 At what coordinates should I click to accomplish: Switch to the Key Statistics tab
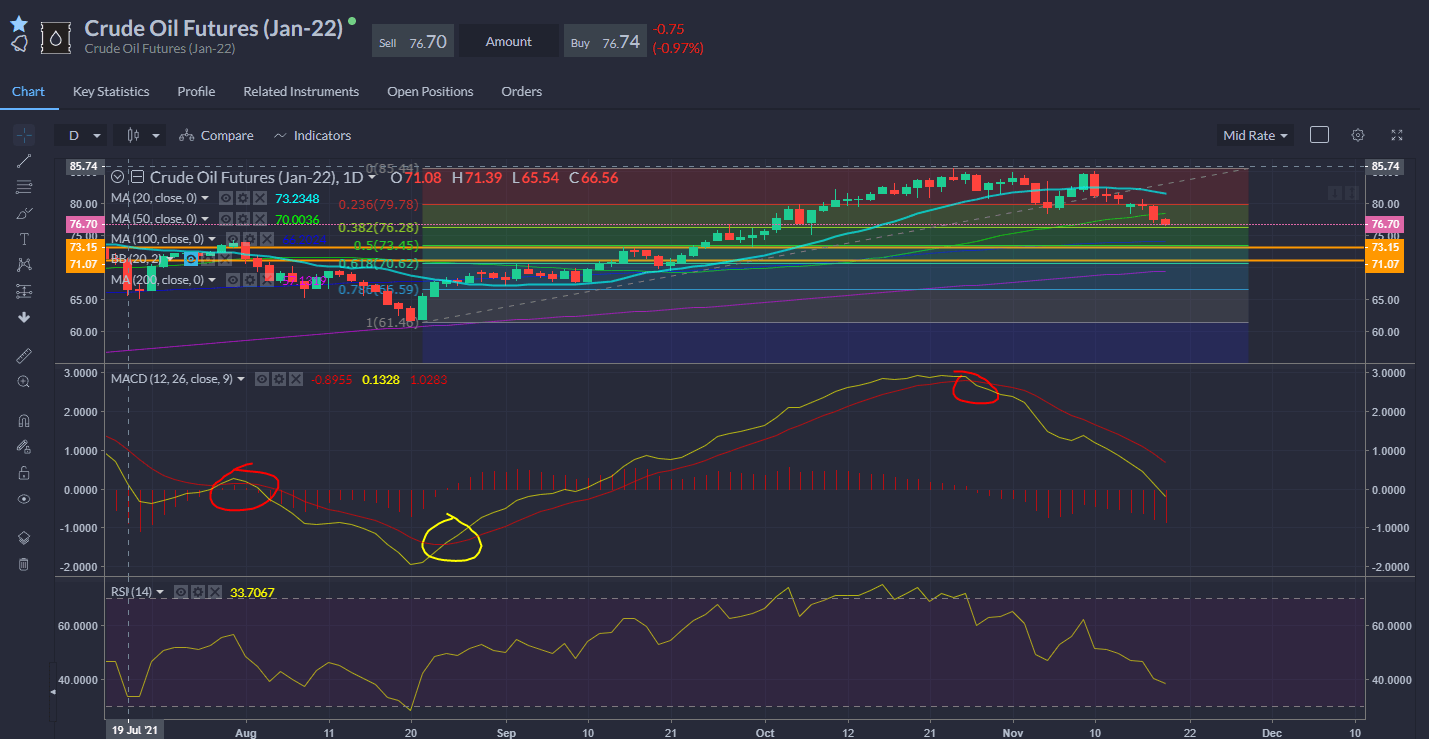pos(110,91)
